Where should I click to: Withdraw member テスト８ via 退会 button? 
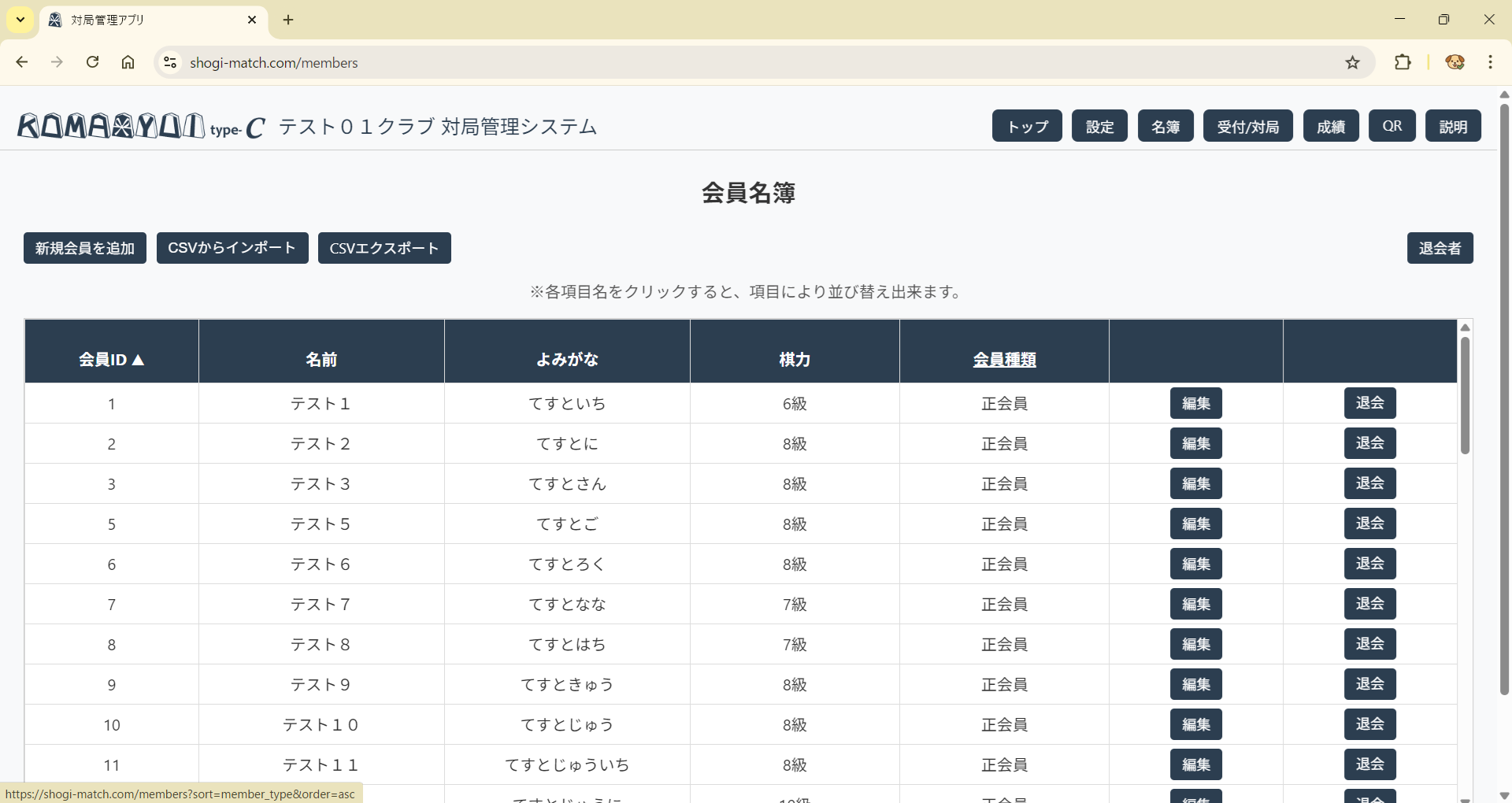coord(1369,644)
